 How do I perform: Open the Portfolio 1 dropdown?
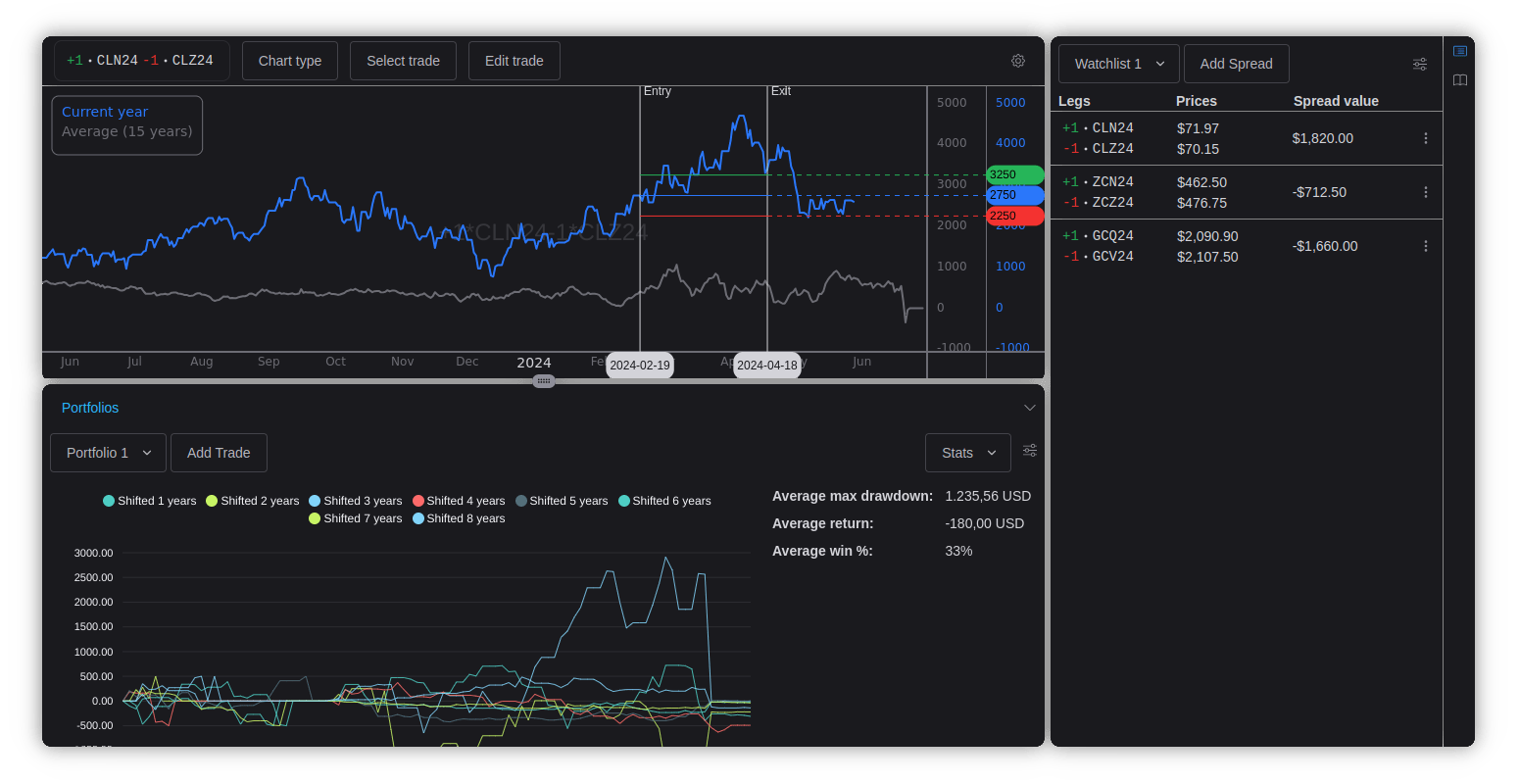(x=109, y=453)
